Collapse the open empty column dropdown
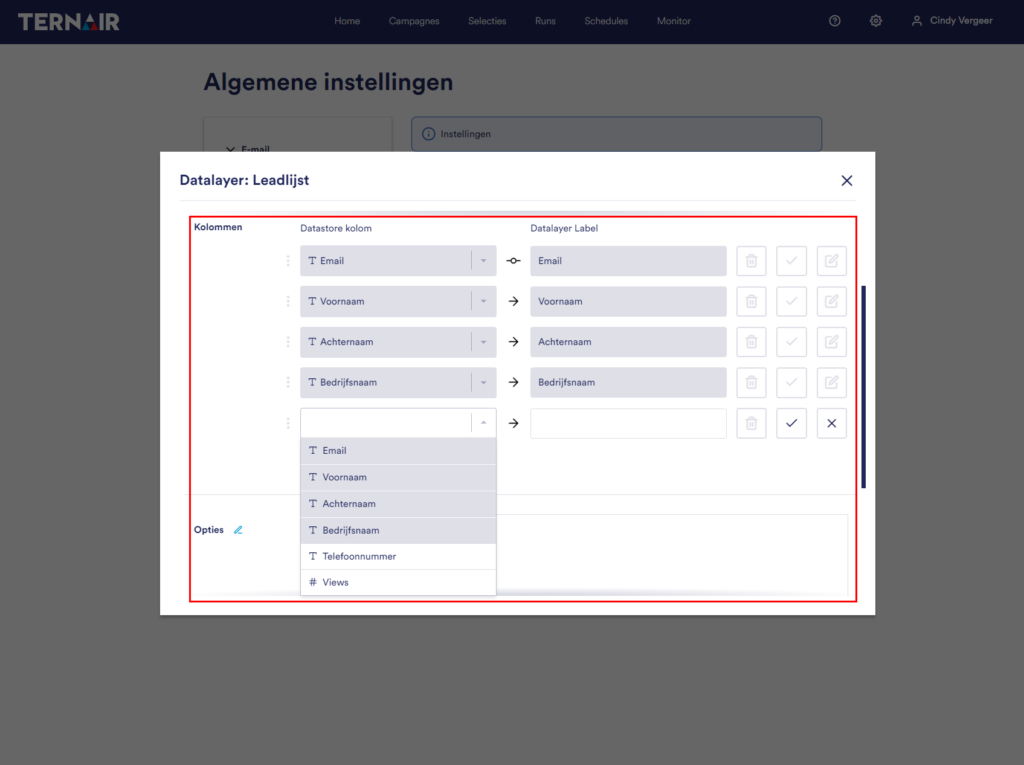This screenshot has width=1024, height=765. tap(483, 423)
